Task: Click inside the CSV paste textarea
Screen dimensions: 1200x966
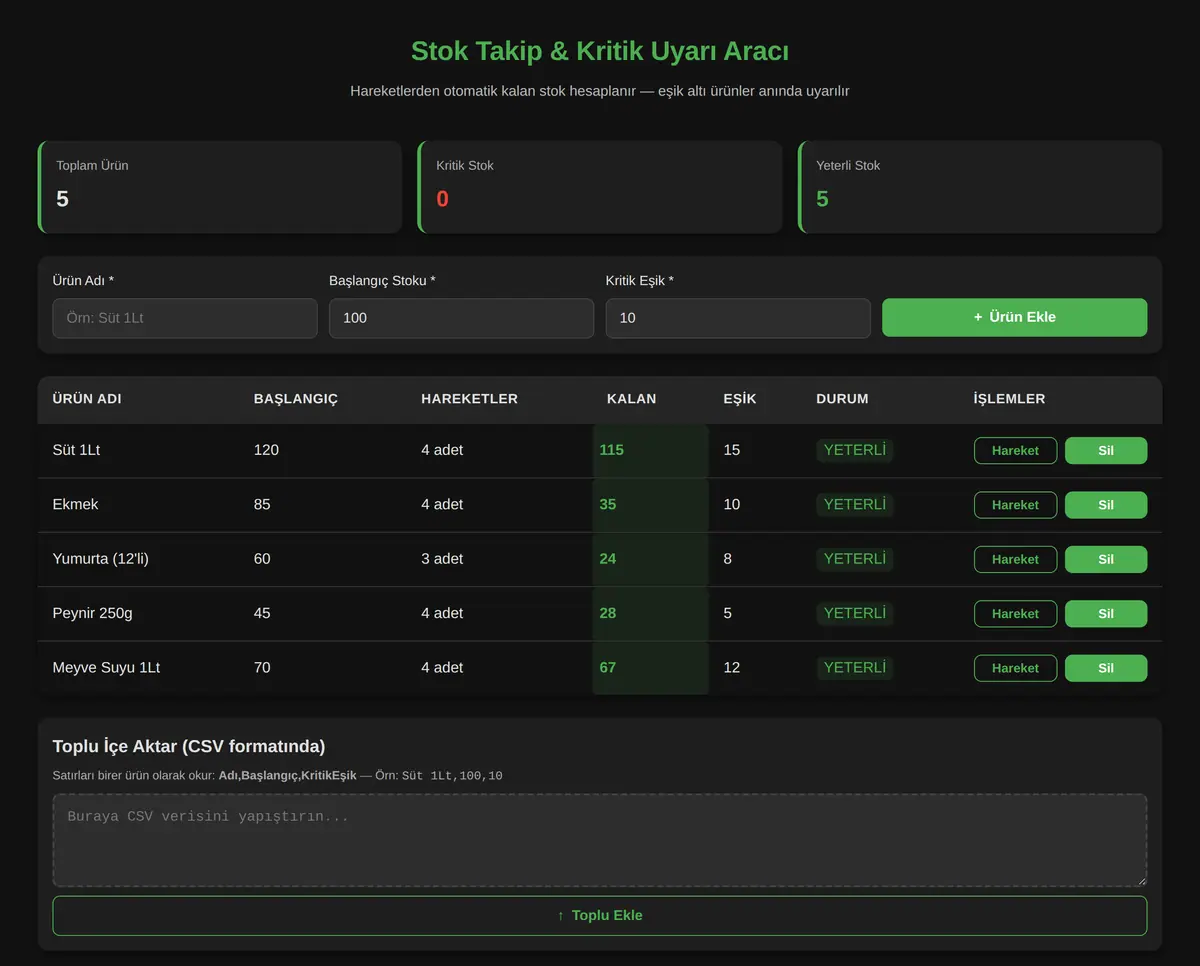Action: click(600, 840)
